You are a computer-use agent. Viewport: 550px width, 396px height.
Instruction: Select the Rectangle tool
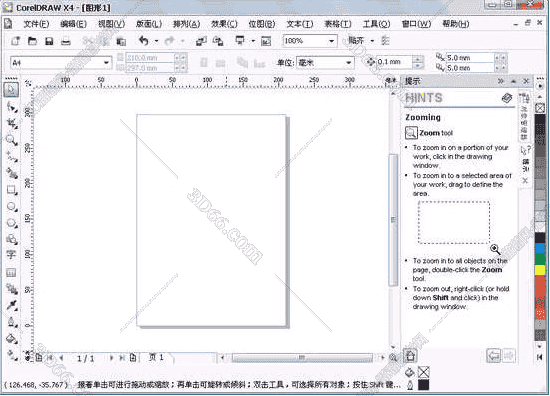(12, 190)
